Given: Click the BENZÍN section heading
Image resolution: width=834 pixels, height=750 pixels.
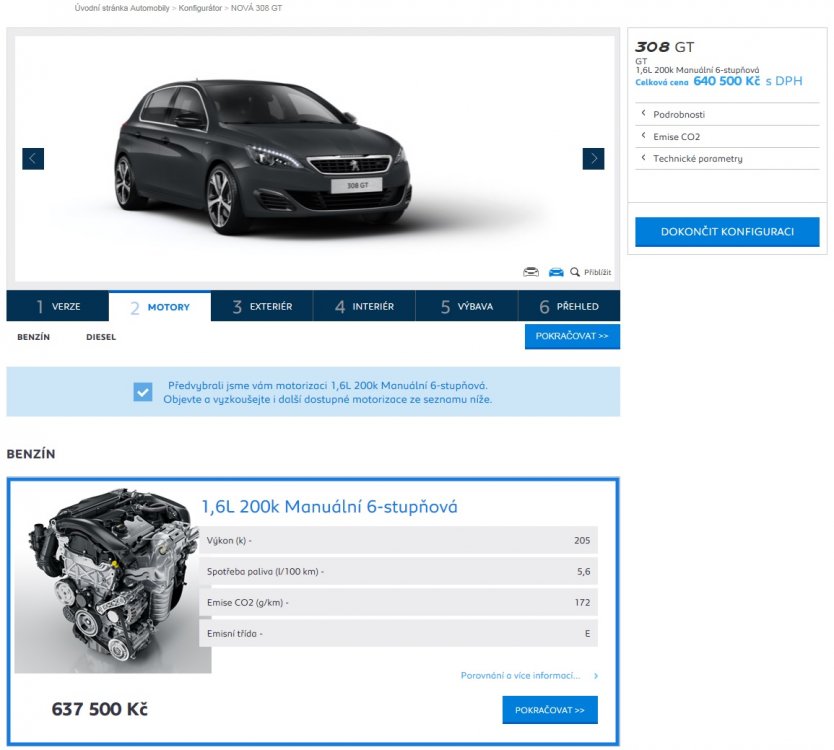Looking at the screenshot, I should (31, 454).
